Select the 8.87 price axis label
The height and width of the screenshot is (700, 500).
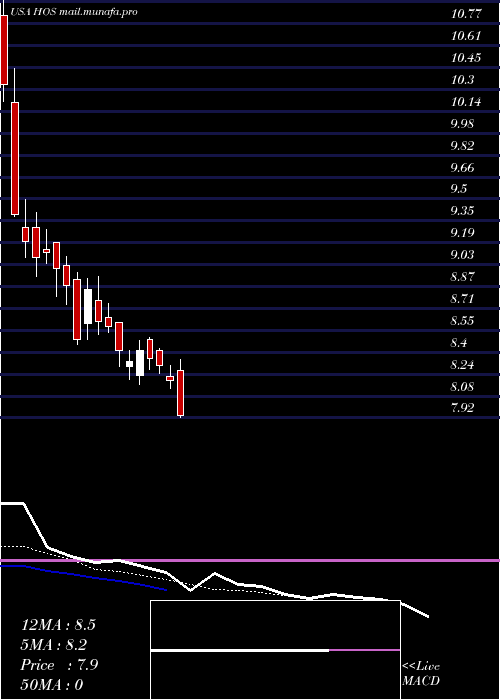pyautogui.click(x=462, y=277)
